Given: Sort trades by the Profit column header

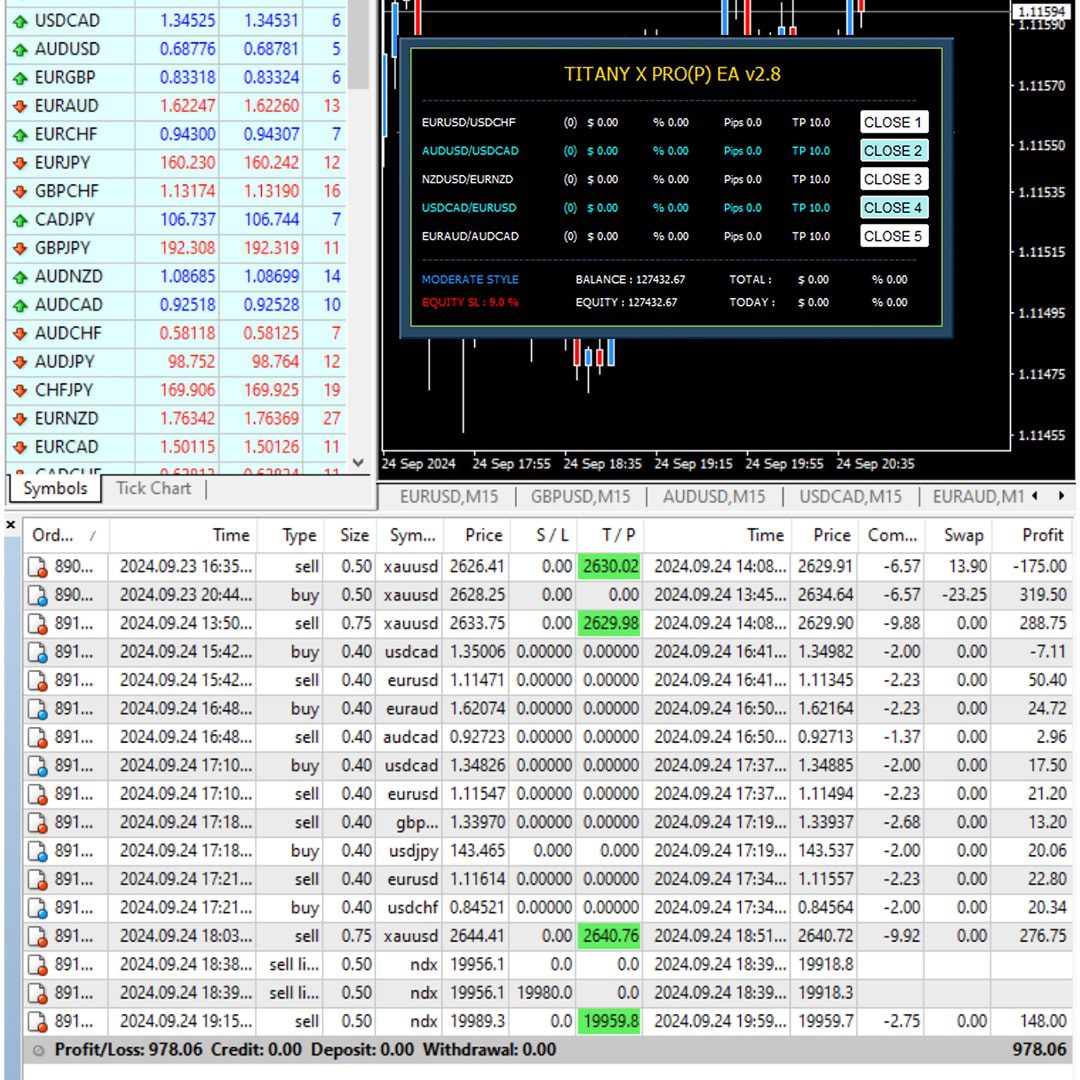Looking at the screenshot, I should click(x=1042, y=535).
